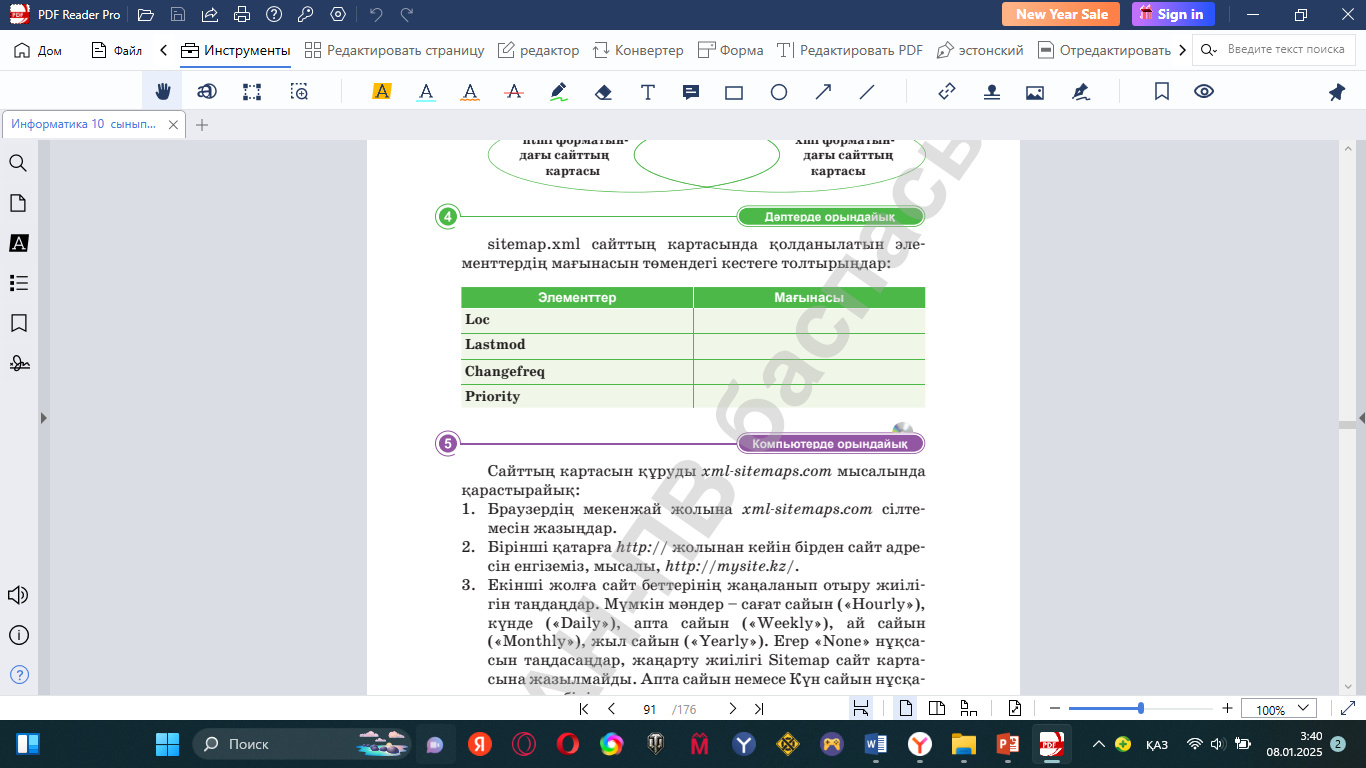This screenshot has height=768, width=1366.
Task: Insert a link annotation
Action: click(947, 92)
